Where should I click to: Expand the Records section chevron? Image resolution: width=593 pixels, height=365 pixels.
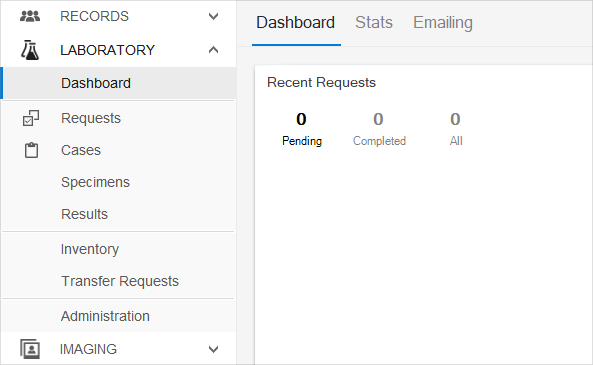(x=213, y=17)
